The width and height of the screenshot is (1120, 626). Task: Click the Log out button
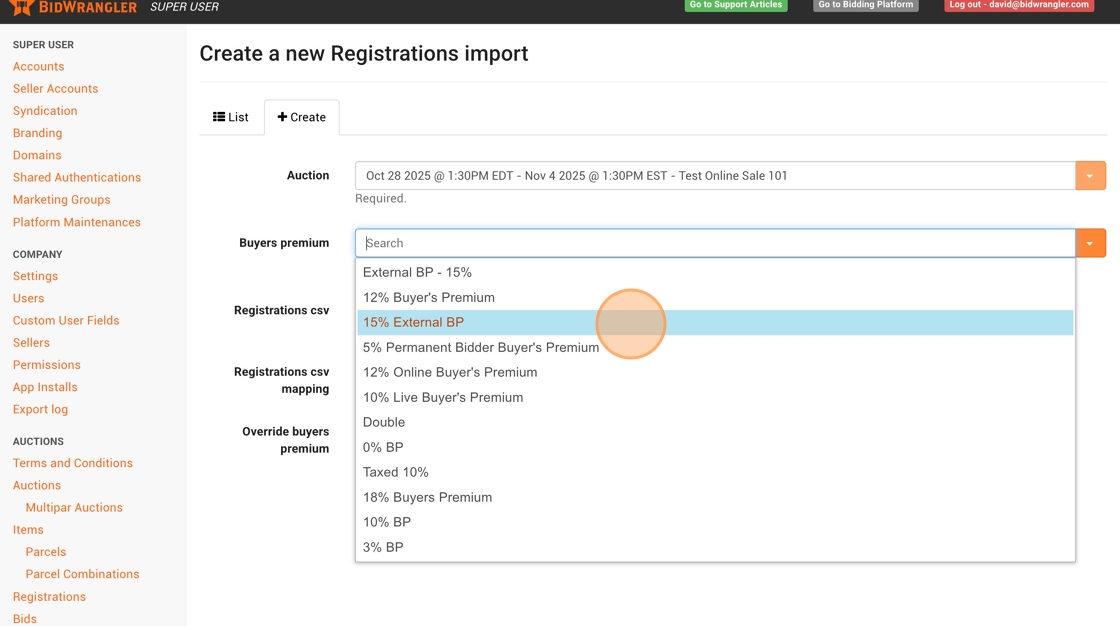tap(1018, 5)
